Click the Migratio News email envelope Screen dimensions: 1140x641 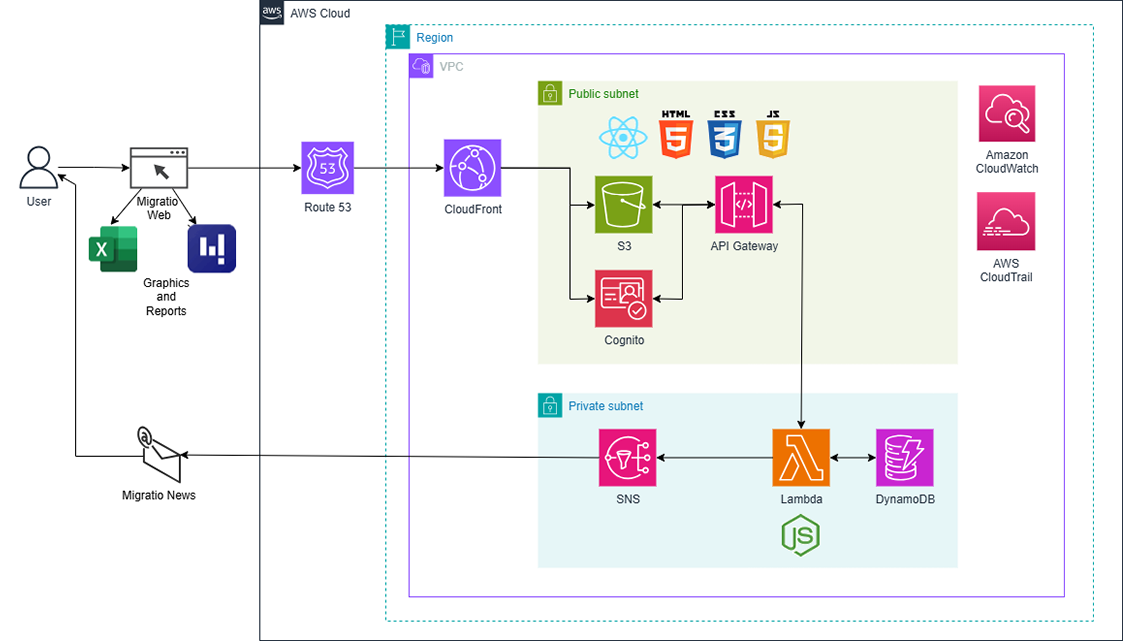(160, 456)
